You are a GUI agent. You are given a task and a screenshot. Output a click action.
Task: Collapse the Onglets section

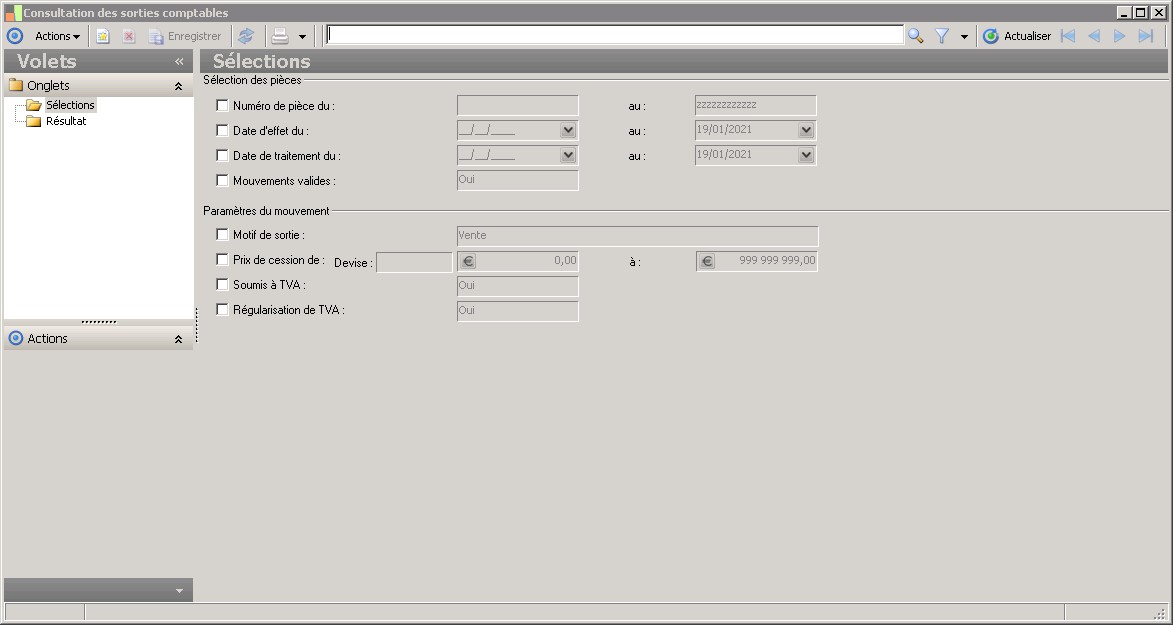(x=178, y=86)
